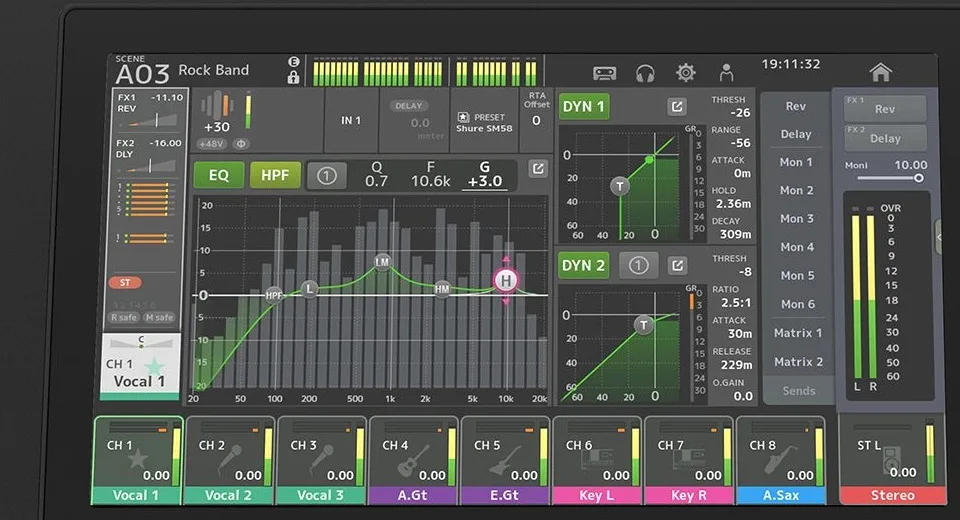Click the star icon on CH 1 strip
The height and width of the screenshot is (520, 960).
pyautogui.click(x=138, y=458)
